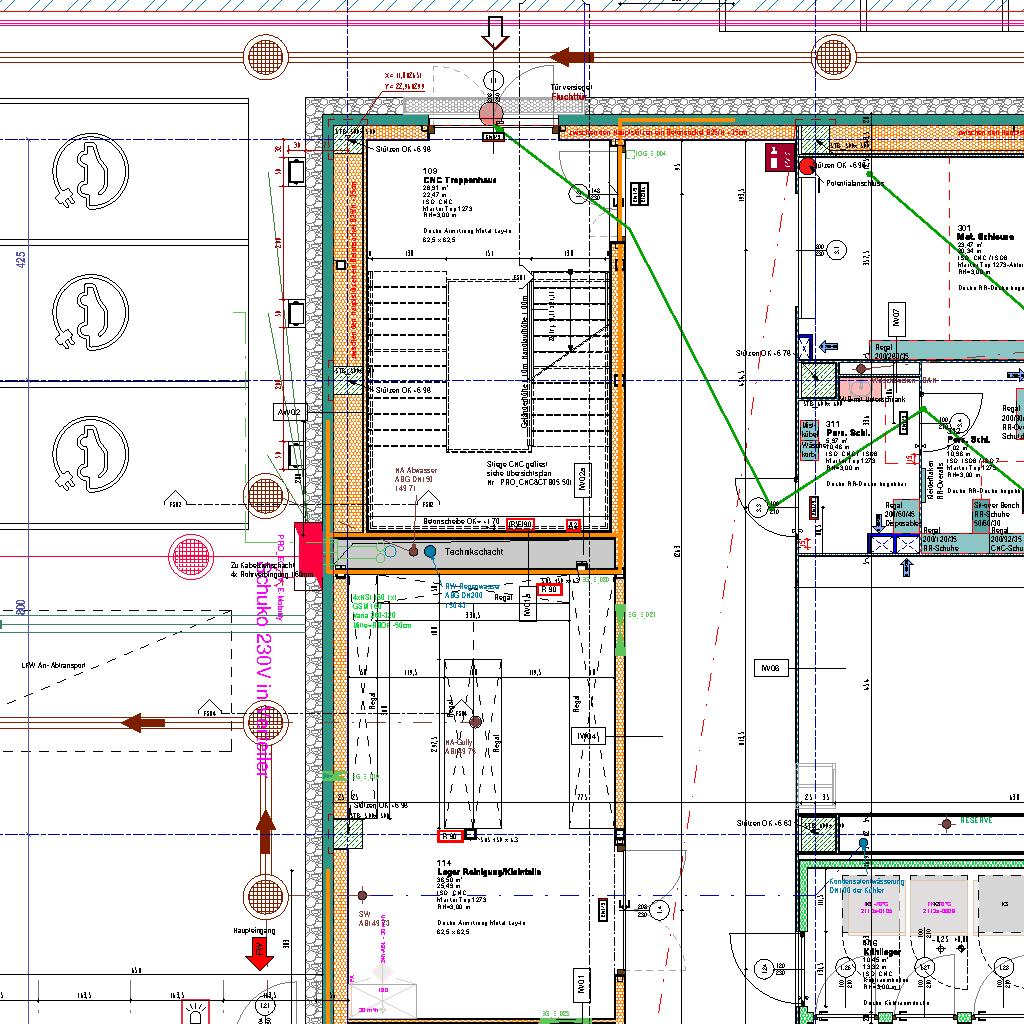Image resolution: width=1024 pixels, height=1024 pixels.
Task: Click the Kondensatentwässerung annotation
Action: pyautogui.click(x=867, y=886)
